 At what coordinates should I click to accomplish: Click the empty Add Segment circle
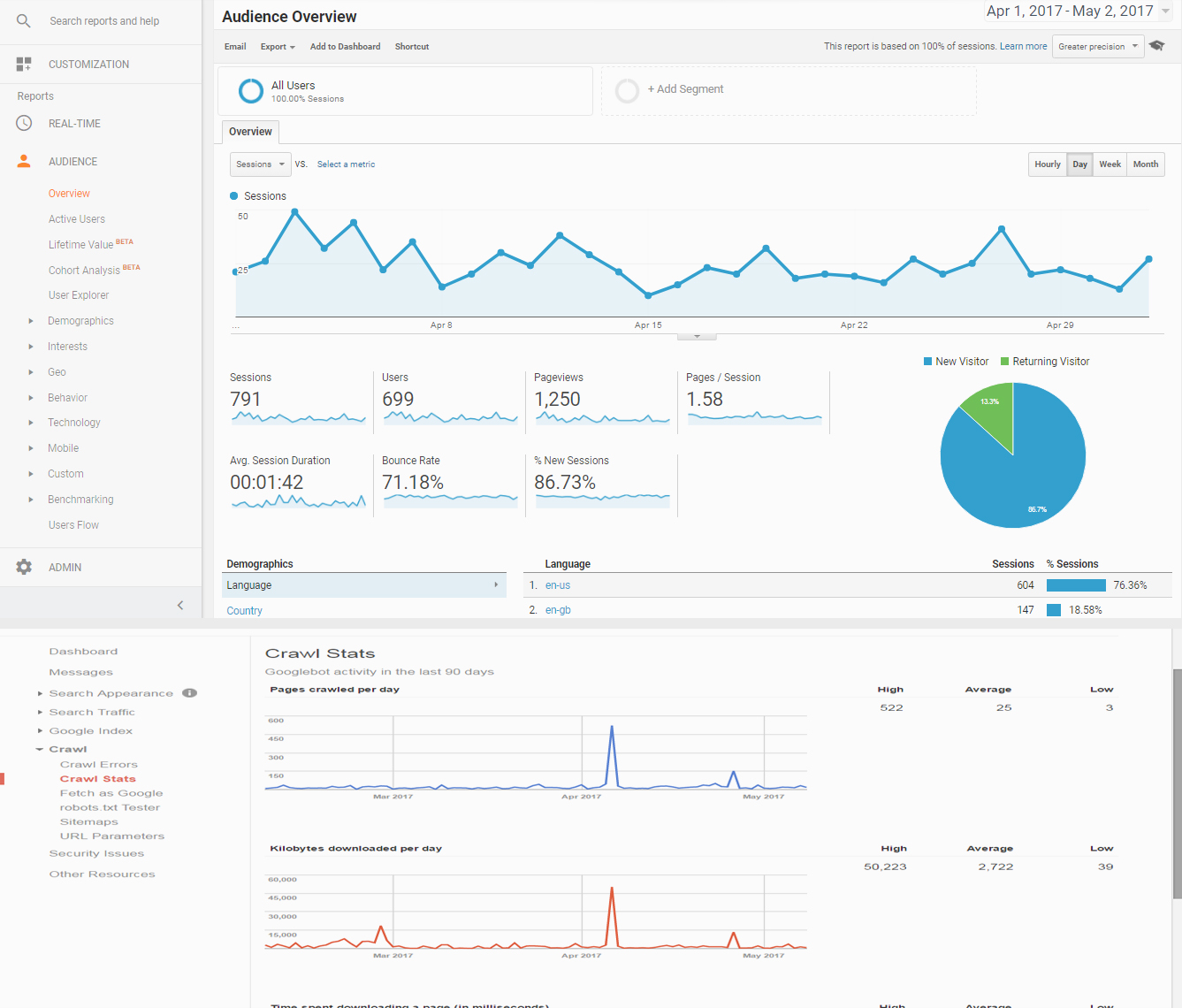pos(627,90)
